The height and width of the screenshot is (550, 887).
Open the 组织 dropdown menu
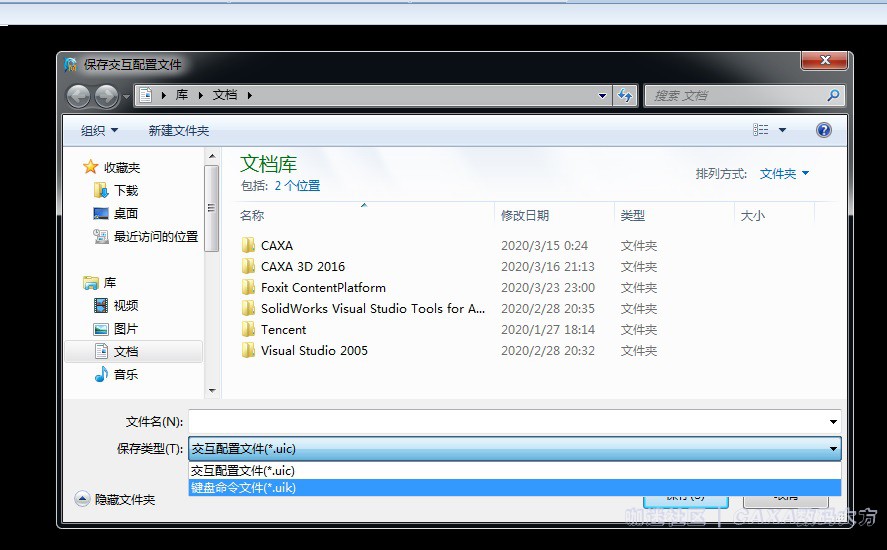(x=99, y=131)
